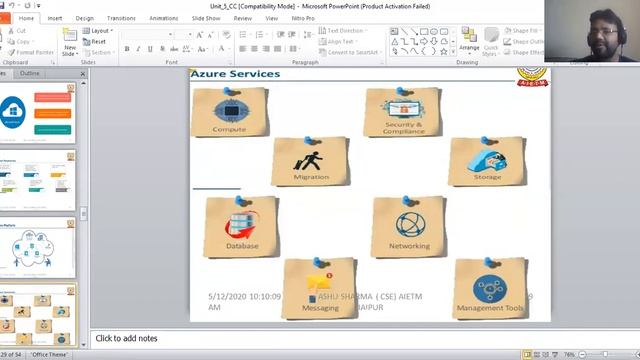The width and height of the screenshot is (640, 360).
Task: Open the Slide Show tab
Action: pyautogui.click(x=206, y=18)
